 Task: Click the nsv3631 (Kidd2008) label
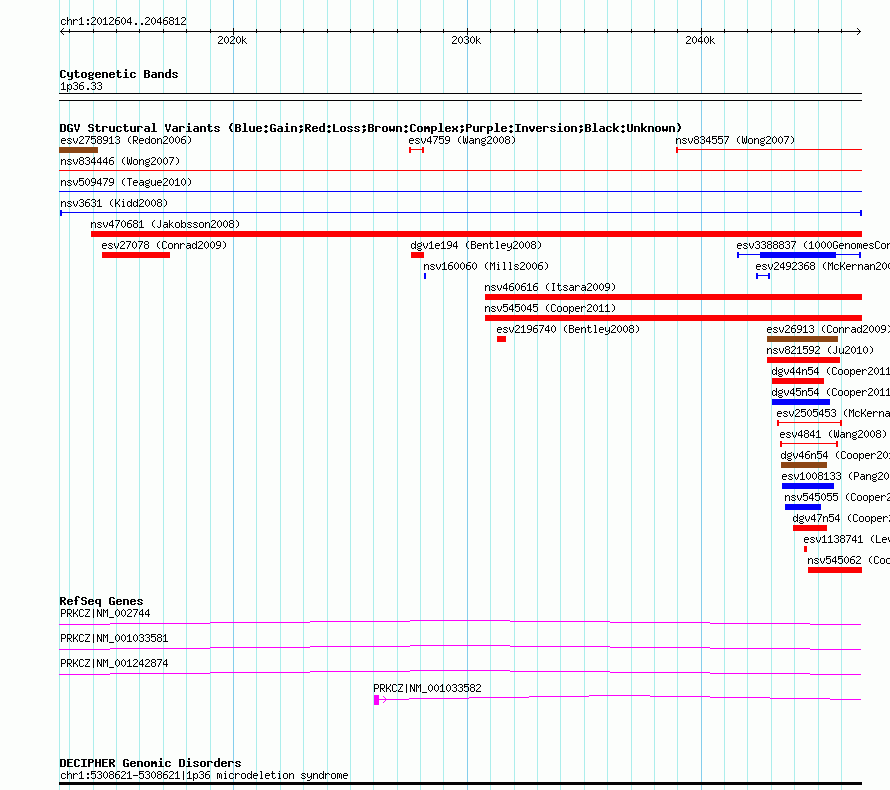114,203
